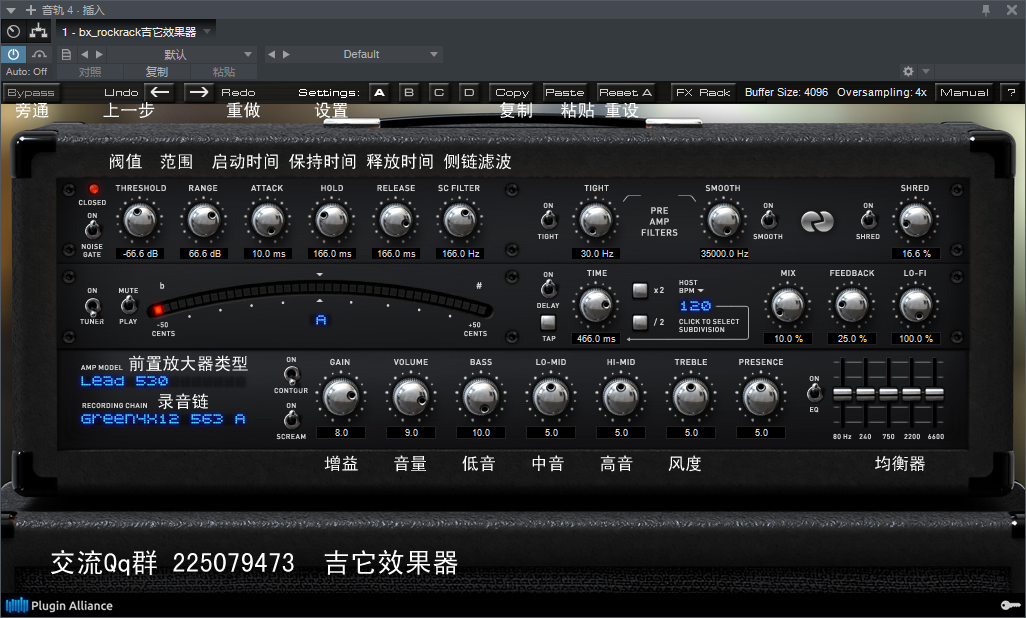Screen dimensions: 1026x618
Task: Toggle the MUTE/PLAY tuner switch
Action: click(128, 304)
